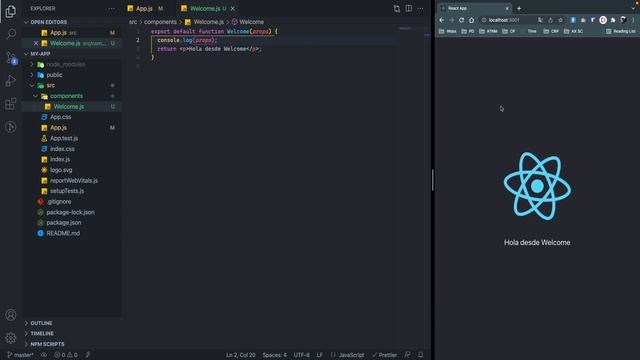Open Reading List in browser bookmarks bar

point(620,31)
